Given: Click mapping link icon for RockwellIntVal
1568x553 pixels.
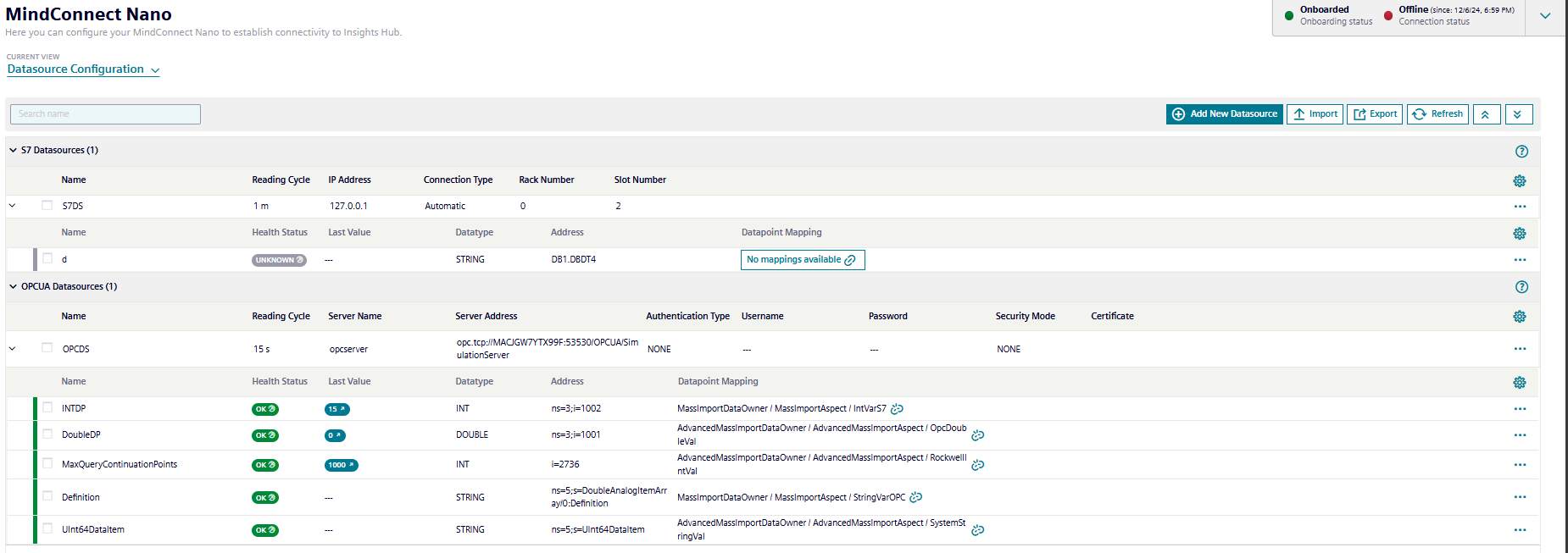Looking at the screenshot, I should pyautogui.click(x=977, y=465).
